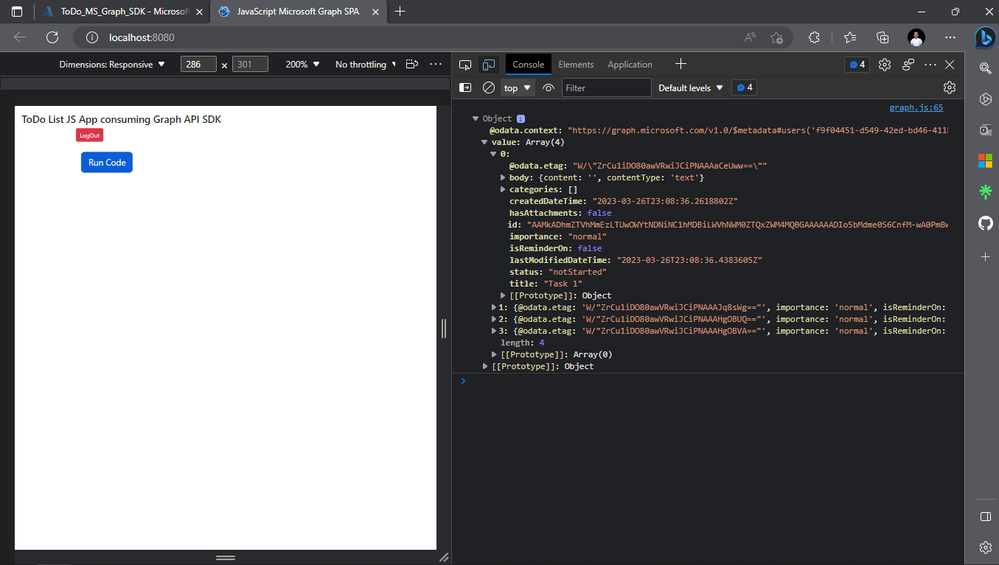Screen dimensions: 999x565
Task: Click the 4 issues badge in tab bar
Action: (x=857, y=64)
